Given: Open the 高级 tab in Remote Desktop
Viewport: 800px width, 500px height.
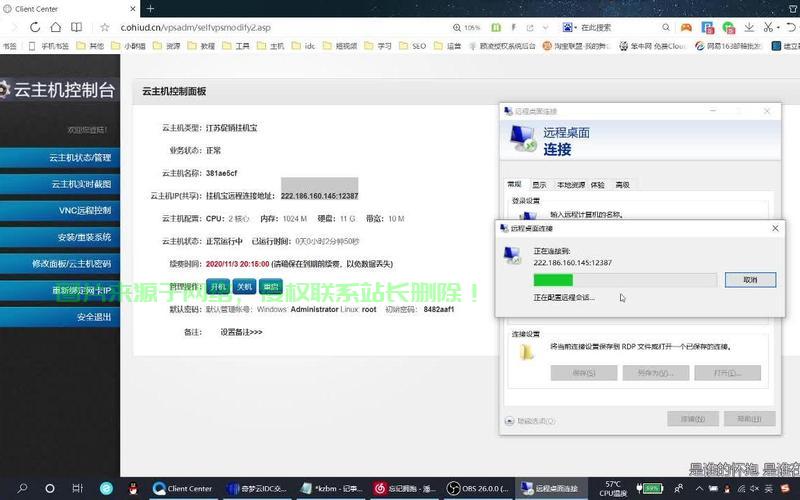Looking at the screenshot, I should click(x=622, y=185).
